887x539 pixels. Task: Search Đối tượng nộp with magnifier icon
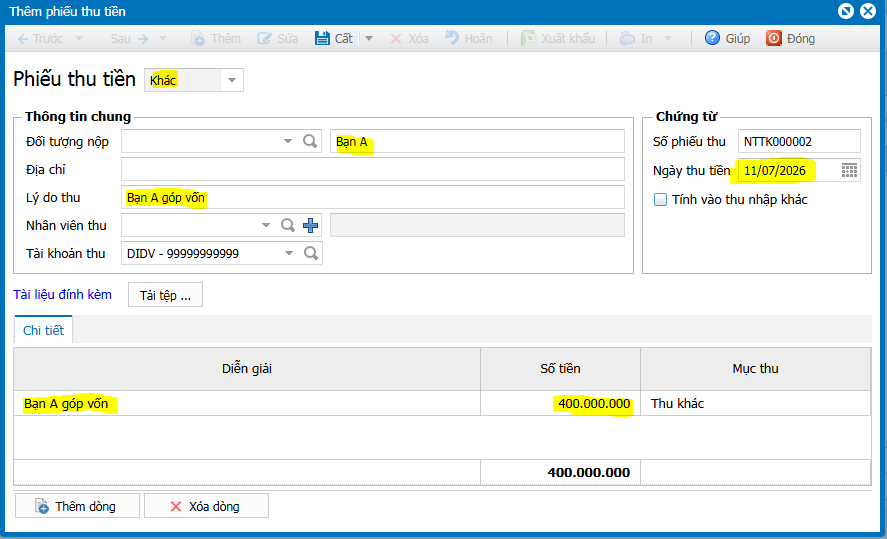(309, 141)
